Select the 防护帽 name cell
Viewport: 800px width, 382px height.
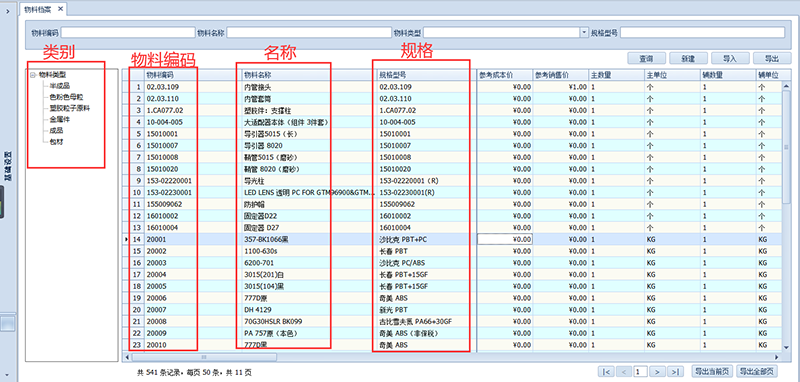(x=309, y=204)
